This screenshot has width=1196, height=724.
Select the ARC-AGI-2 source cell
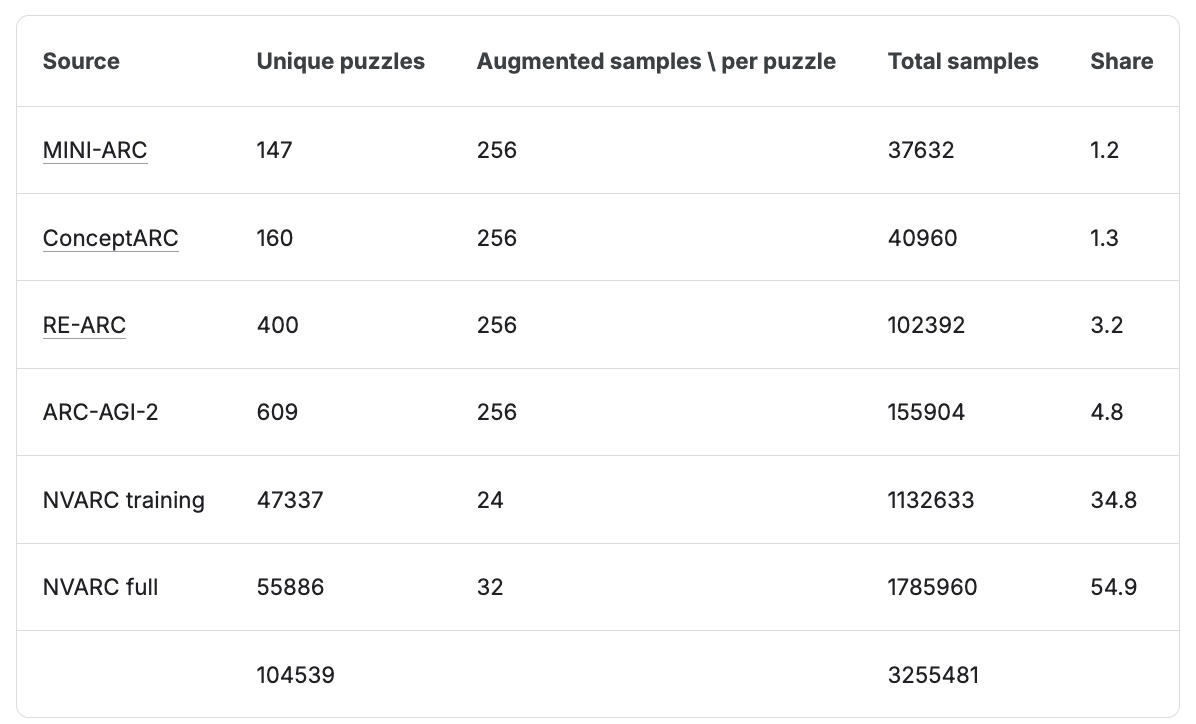101,412
